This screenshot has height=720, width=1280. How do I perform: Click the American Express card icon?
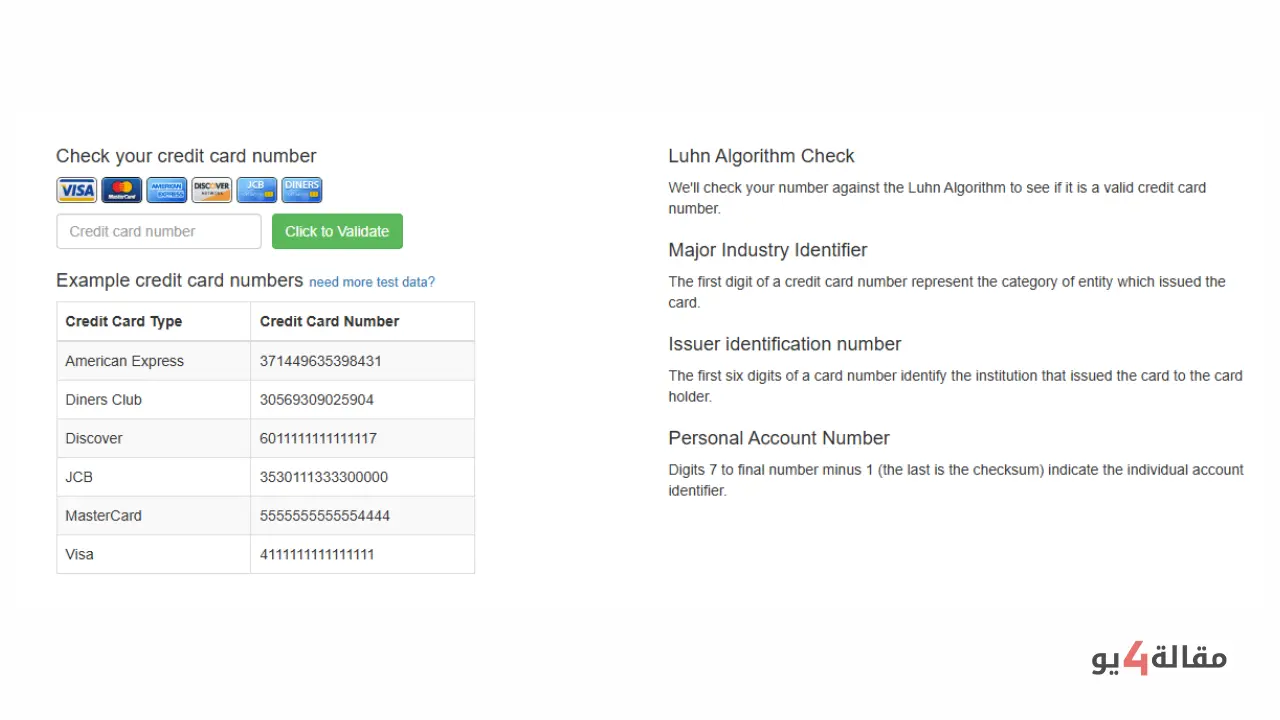click(x=167, y=190)
